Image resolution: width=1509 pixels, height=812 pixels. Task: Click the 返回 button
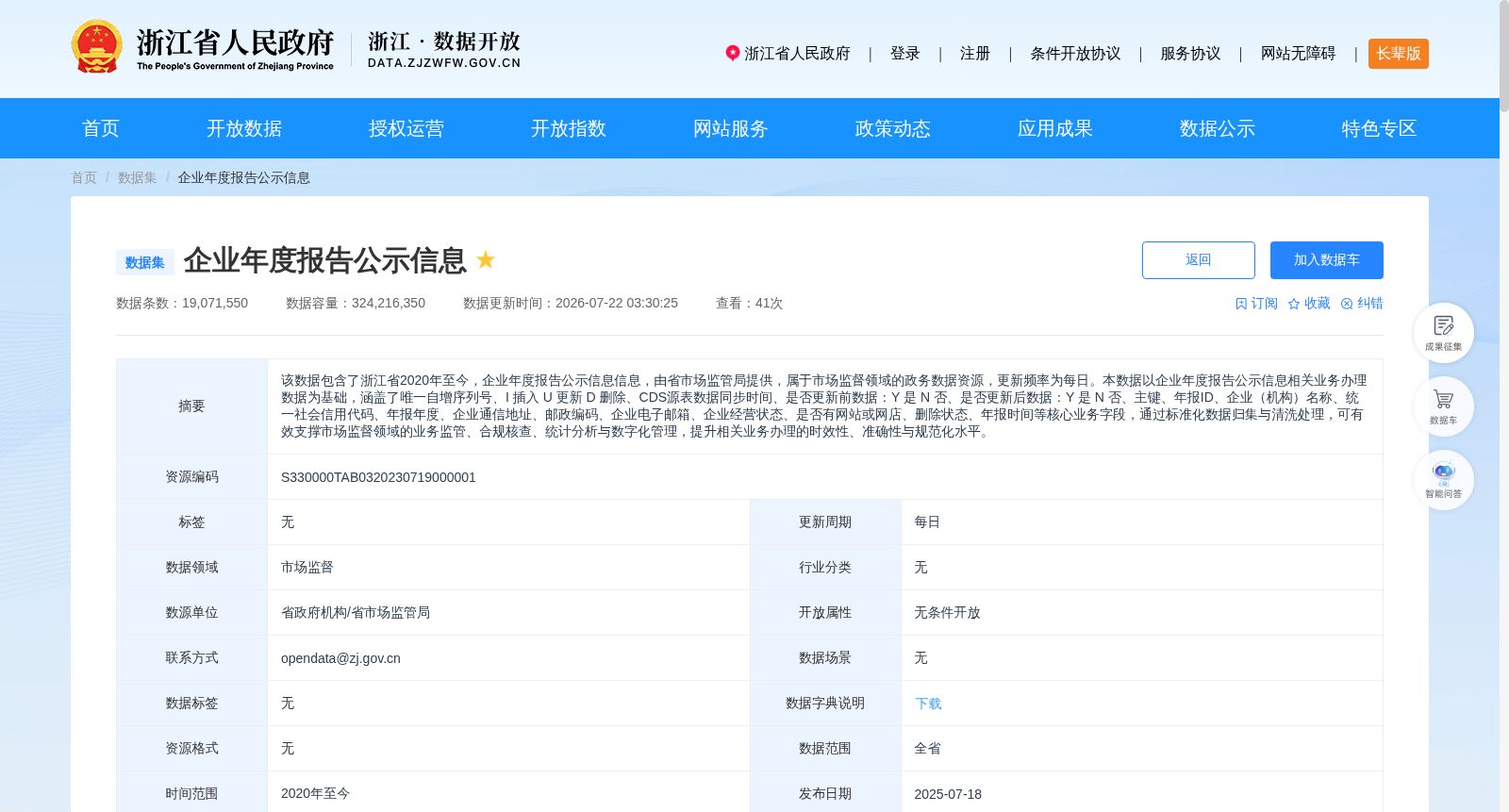tap(1199, 260)
